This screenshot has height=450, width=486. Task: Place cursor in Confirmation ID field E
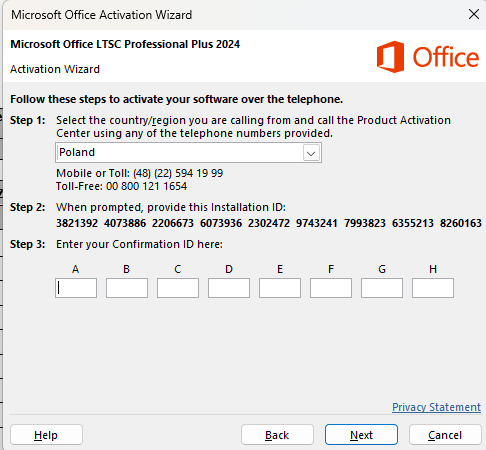click(280, 288)
